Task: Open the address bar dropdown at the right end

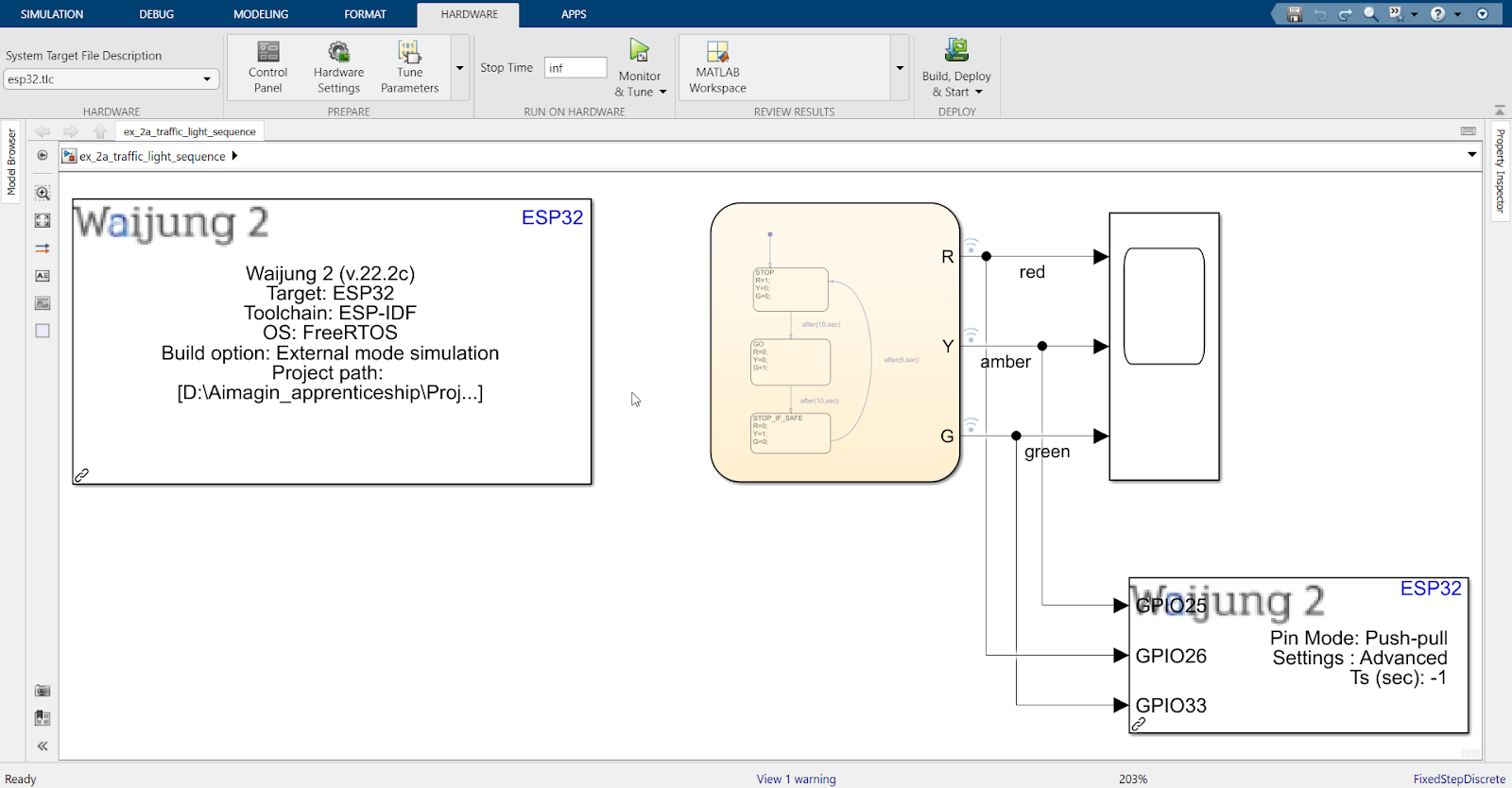Action: coord(1471,155)
